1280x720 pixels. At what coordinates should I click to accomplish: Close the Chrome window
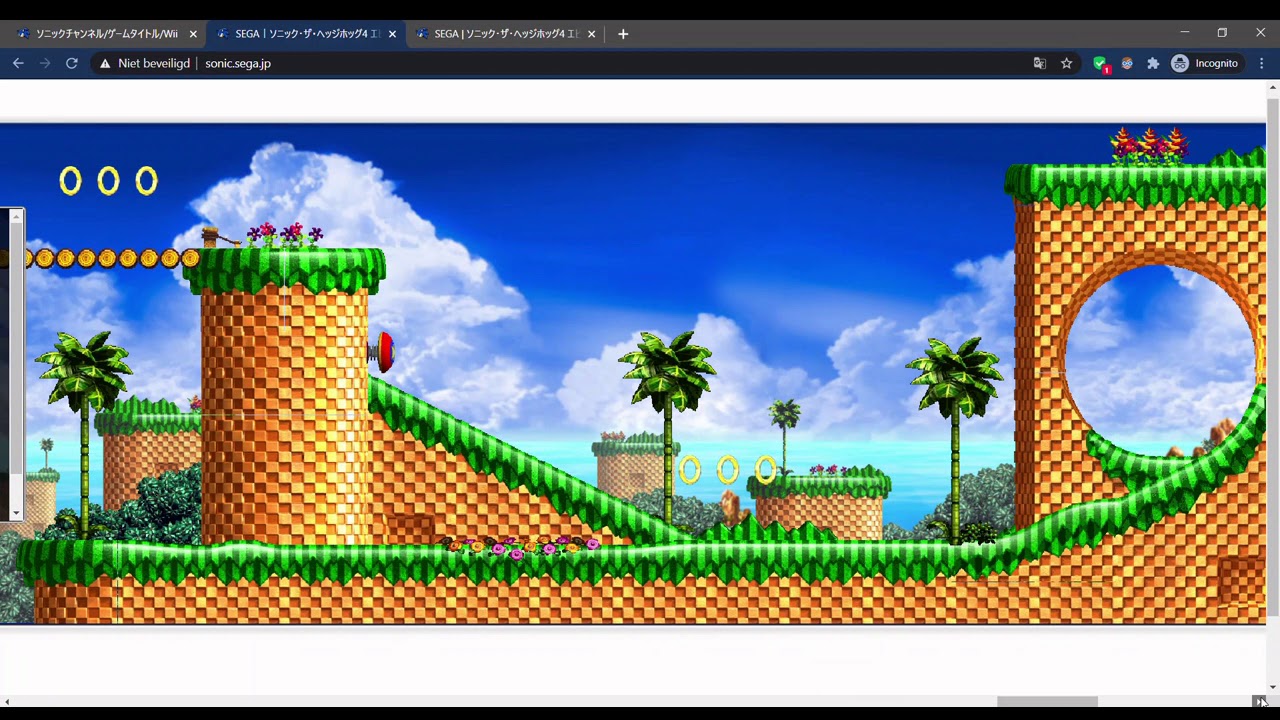(x=1260, y=33)
